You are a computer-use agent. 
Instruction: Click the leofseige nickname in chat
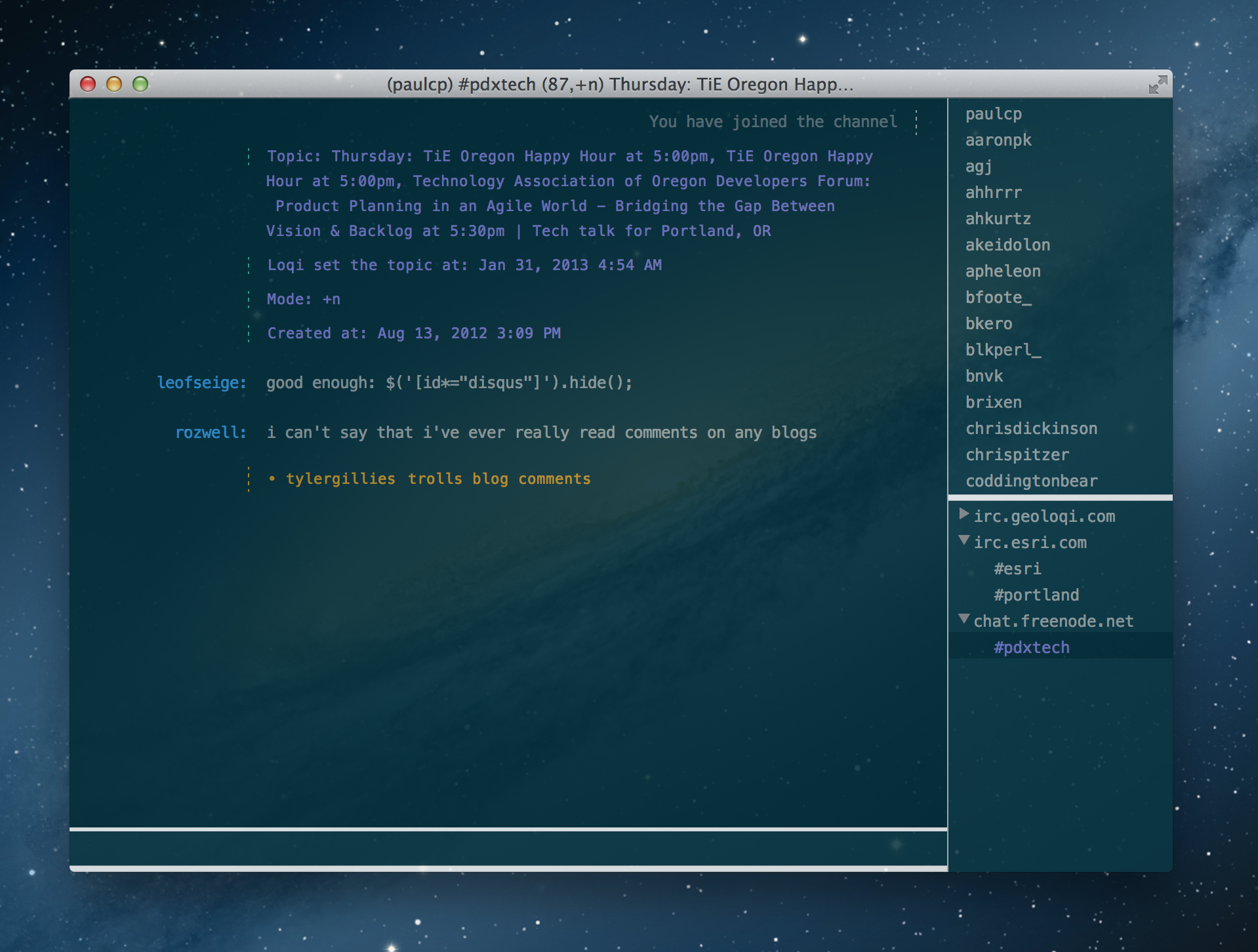tap(201, 382)
